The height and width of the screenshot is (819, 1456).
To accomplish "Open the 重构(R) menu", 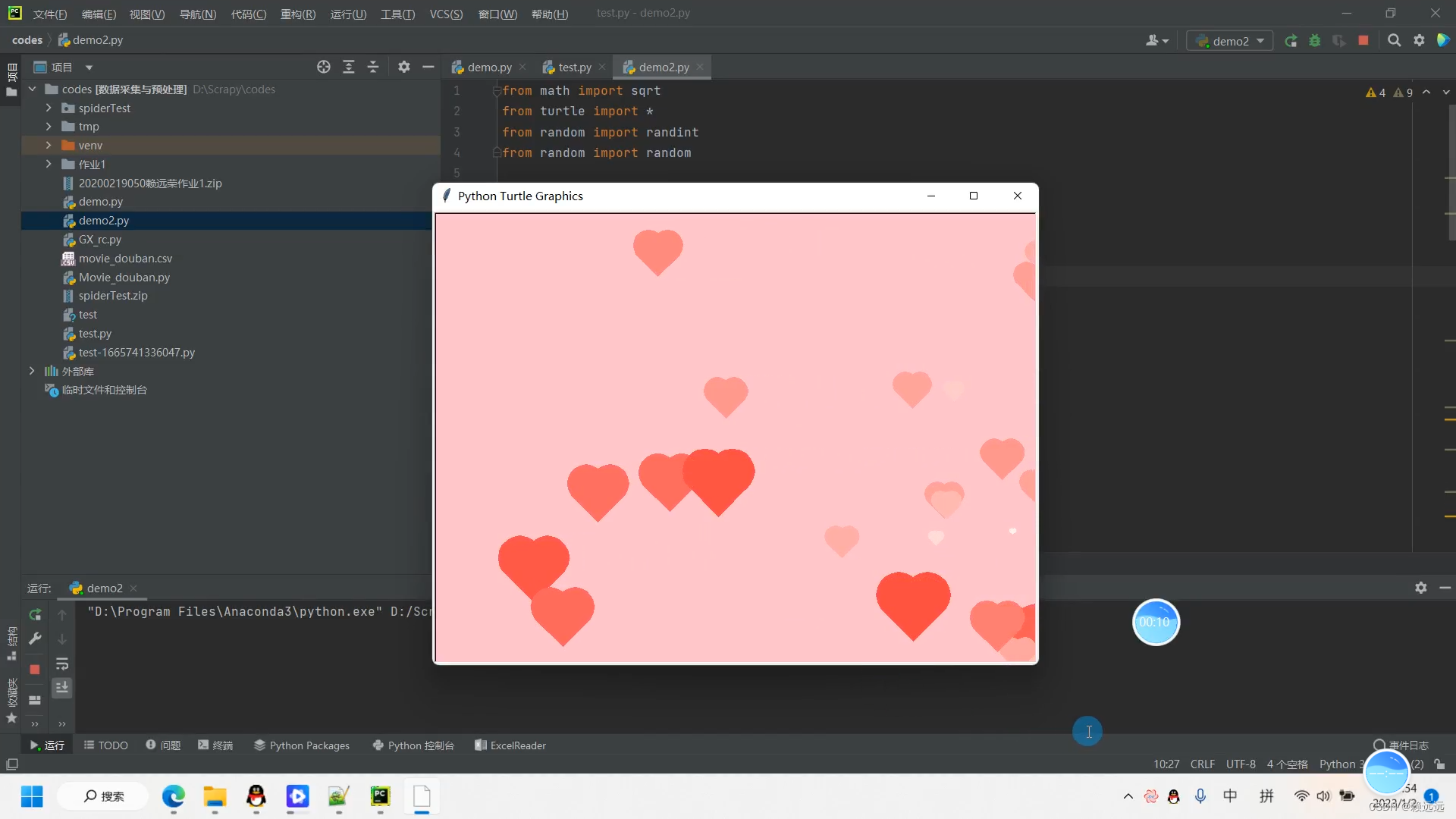I will click(x=297, y=14).
